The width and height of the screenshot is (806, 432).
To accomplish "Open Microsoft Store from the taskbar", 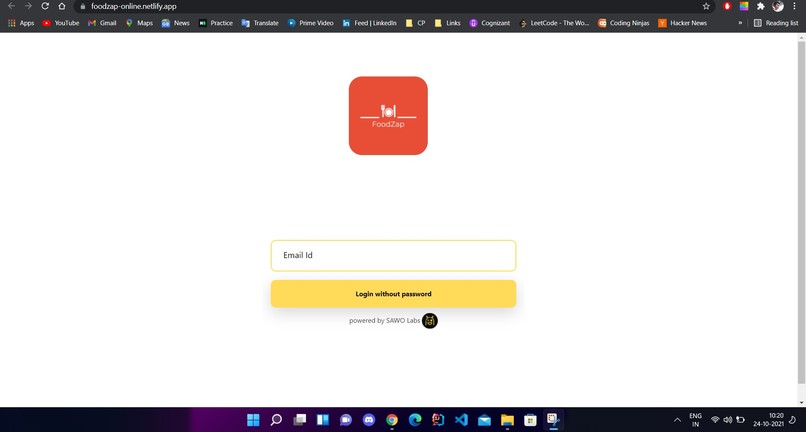I will 530,420.
